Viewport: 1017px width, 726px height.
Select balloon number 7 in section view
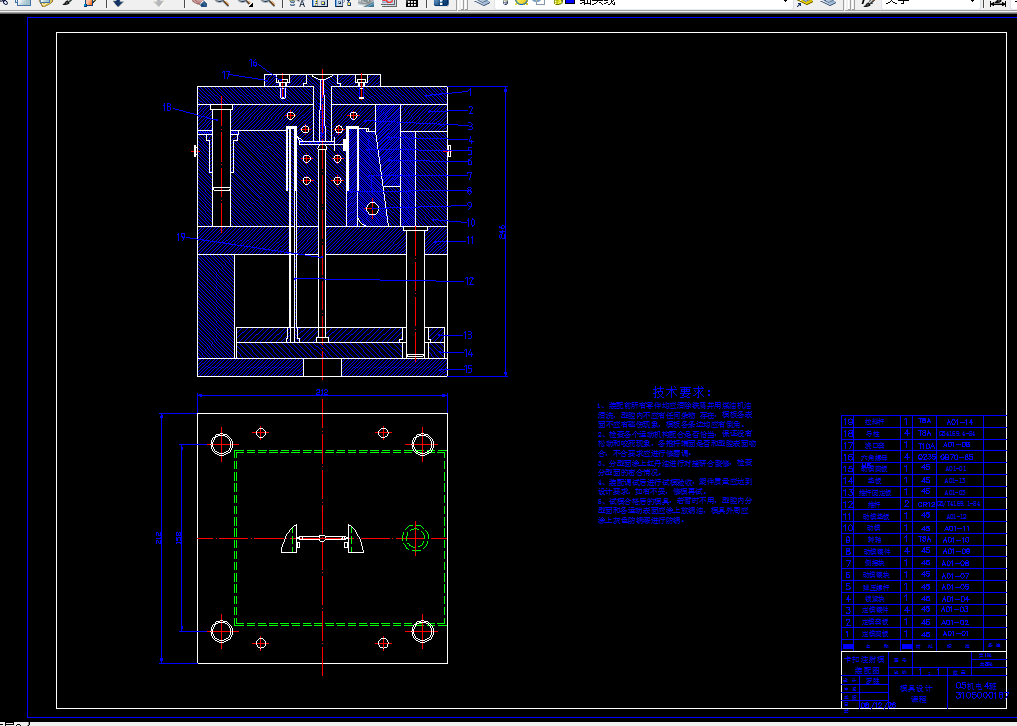pos(470,176)
